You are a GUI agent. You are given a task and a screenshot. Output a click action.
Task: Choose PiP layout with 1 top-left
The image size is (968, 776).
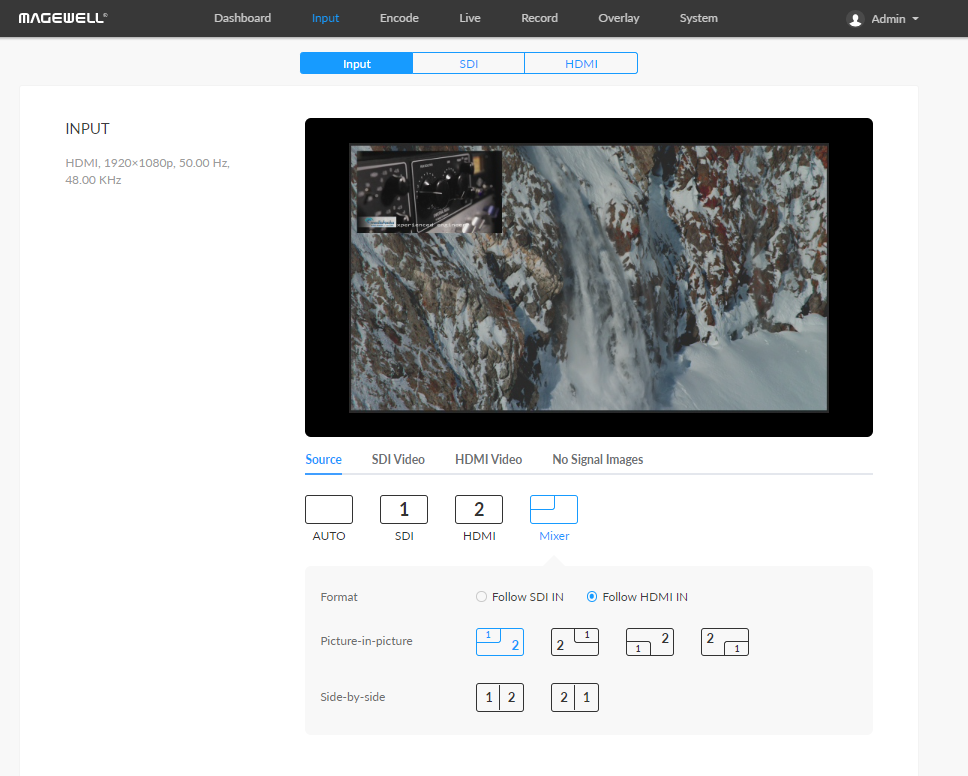(500, 642)
